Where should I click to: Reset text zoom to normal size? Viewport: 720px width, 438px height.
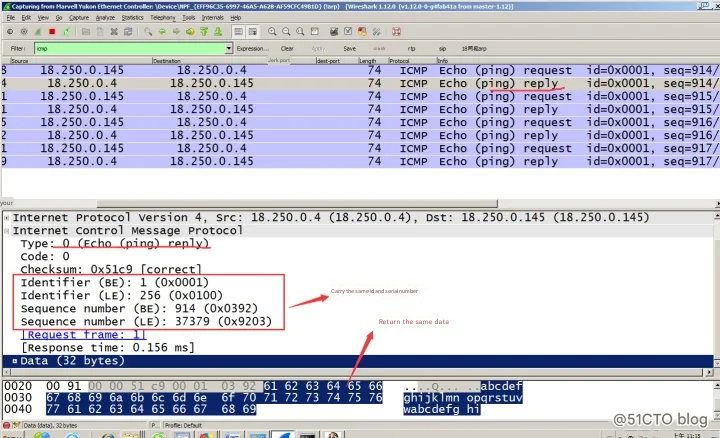pos(300,32)
